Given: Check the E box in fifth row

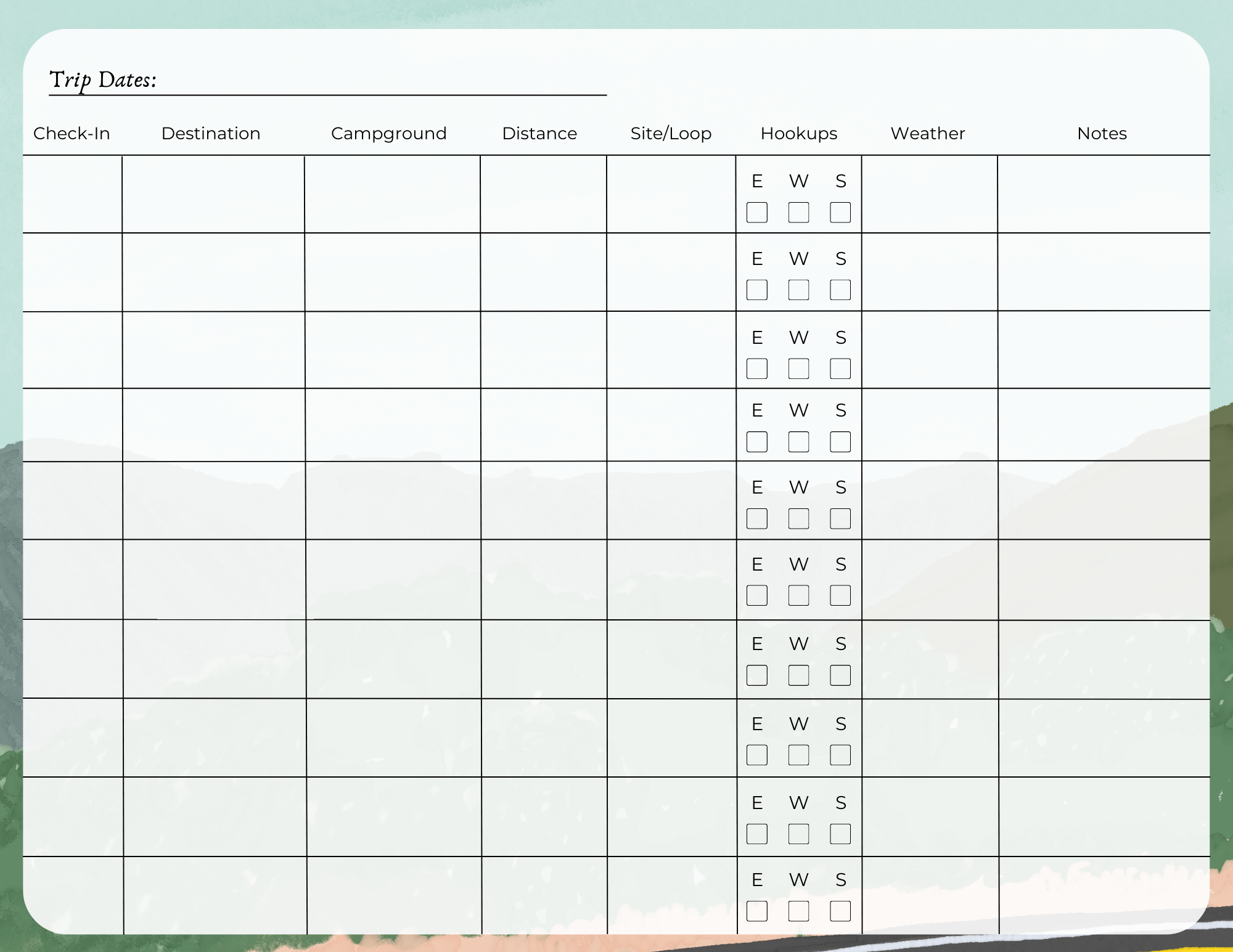Looking at the screenshot, I should tap(756, 519).
